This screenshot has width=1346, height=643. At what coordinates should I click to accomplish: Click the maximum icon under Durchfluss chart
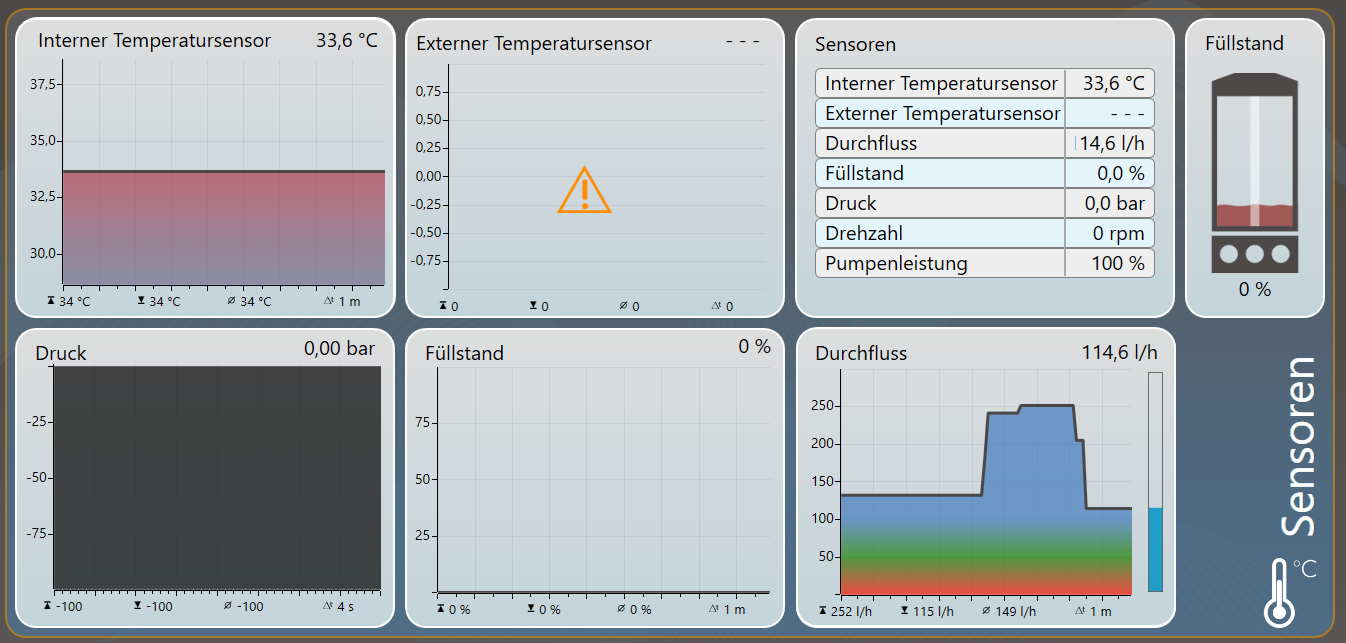(822, 609)
